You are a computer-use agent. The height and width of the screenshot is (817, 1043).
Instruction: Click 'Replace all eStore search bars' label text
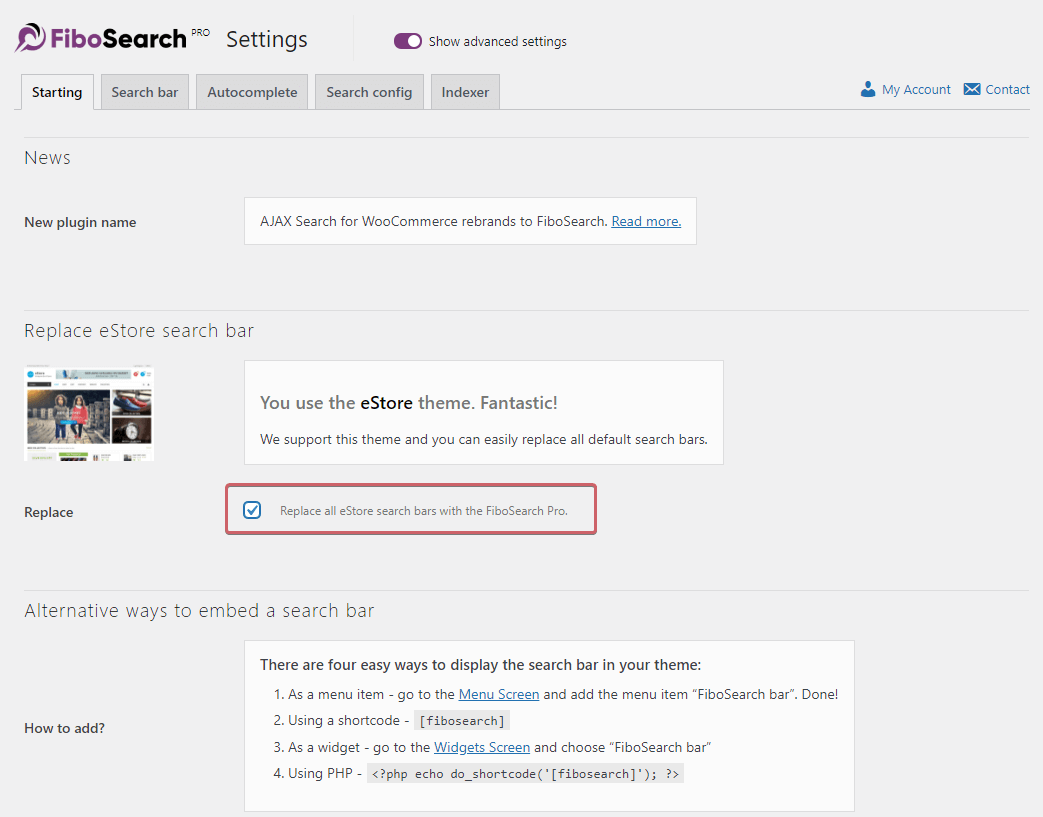point(424,510)
